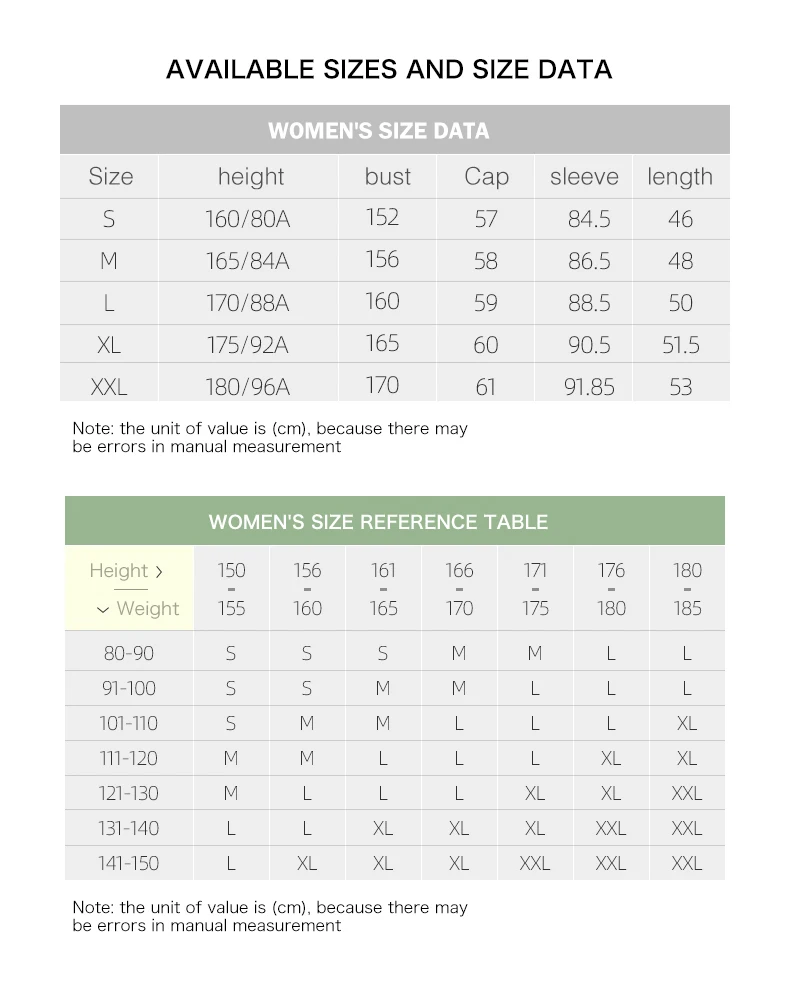Click the down chevron beside Weight
The image size is (790, 998).
tap(103, 609)
